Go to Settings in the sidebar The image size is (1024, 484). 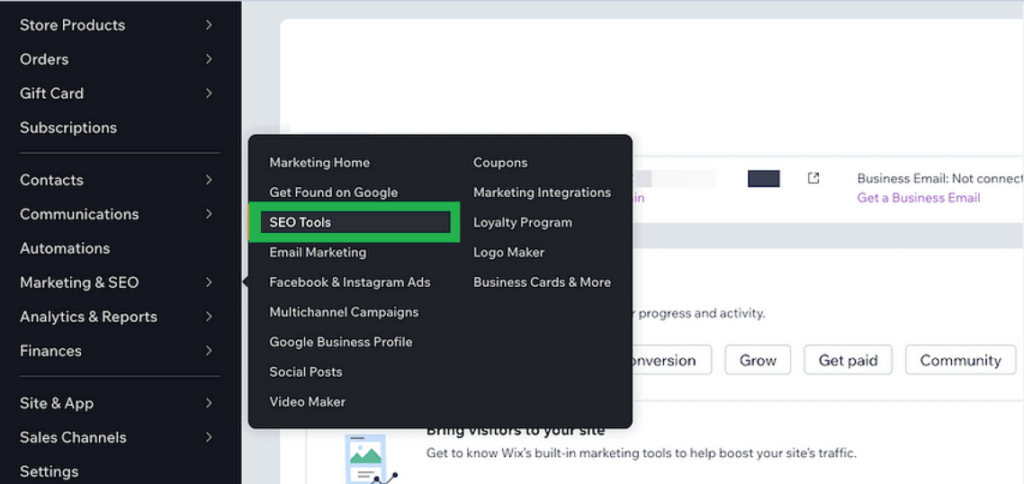click(x=49, y=471)
